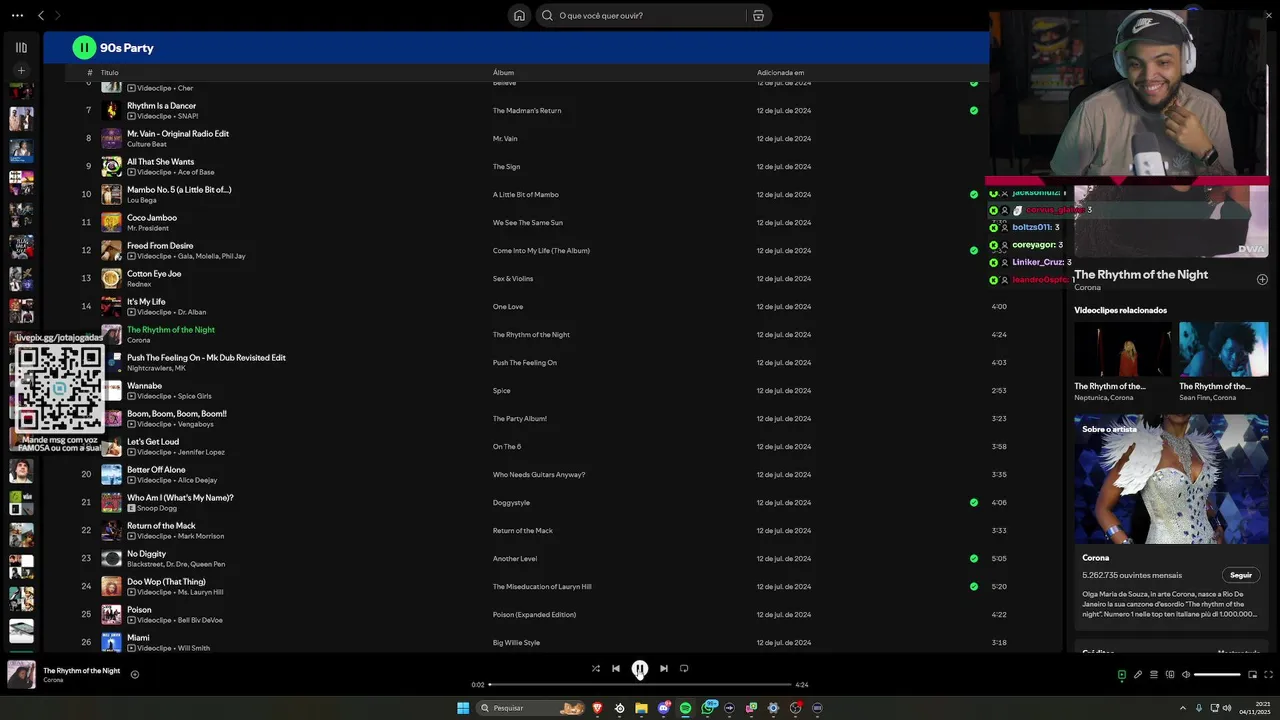Toggle saved checkmark for Mambo No. 5

(974, 194)
